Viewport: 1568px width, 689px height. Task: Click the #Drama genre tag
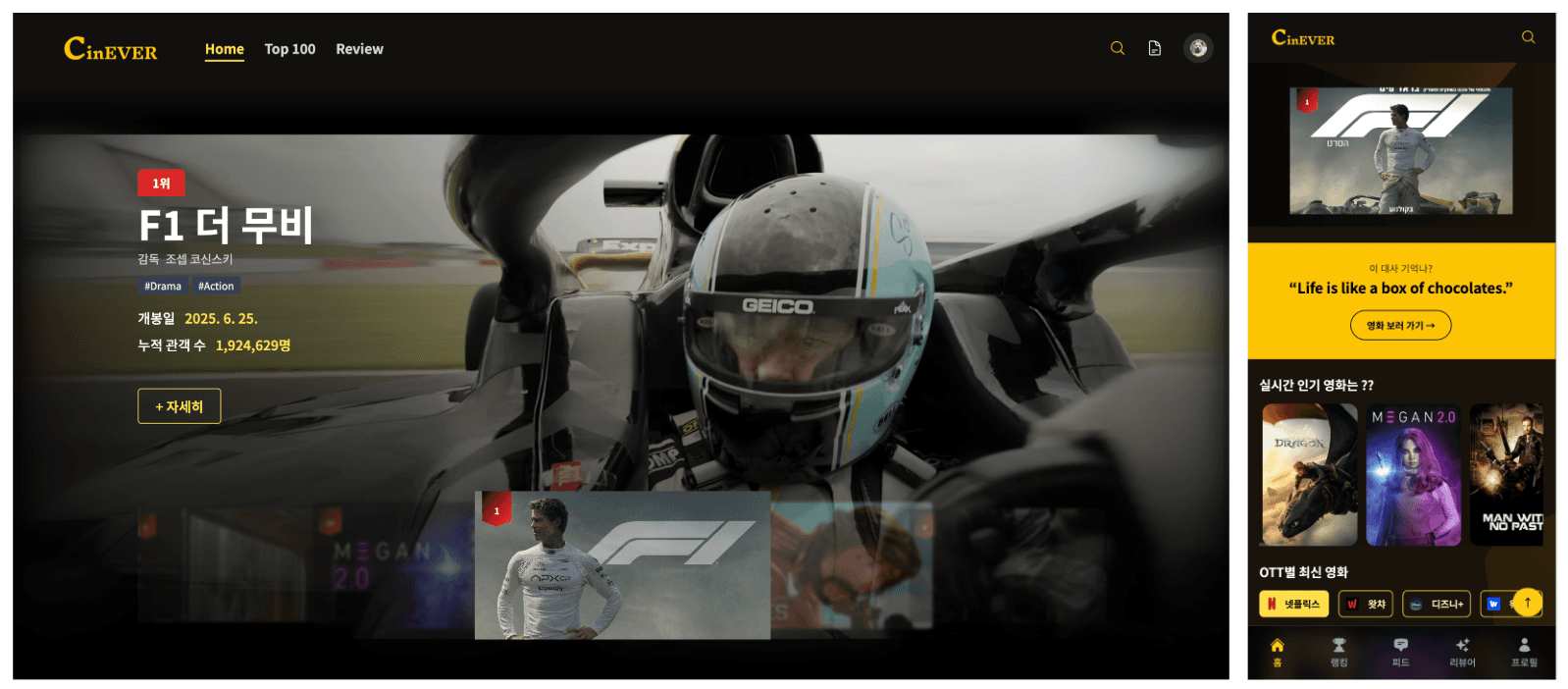163,287
